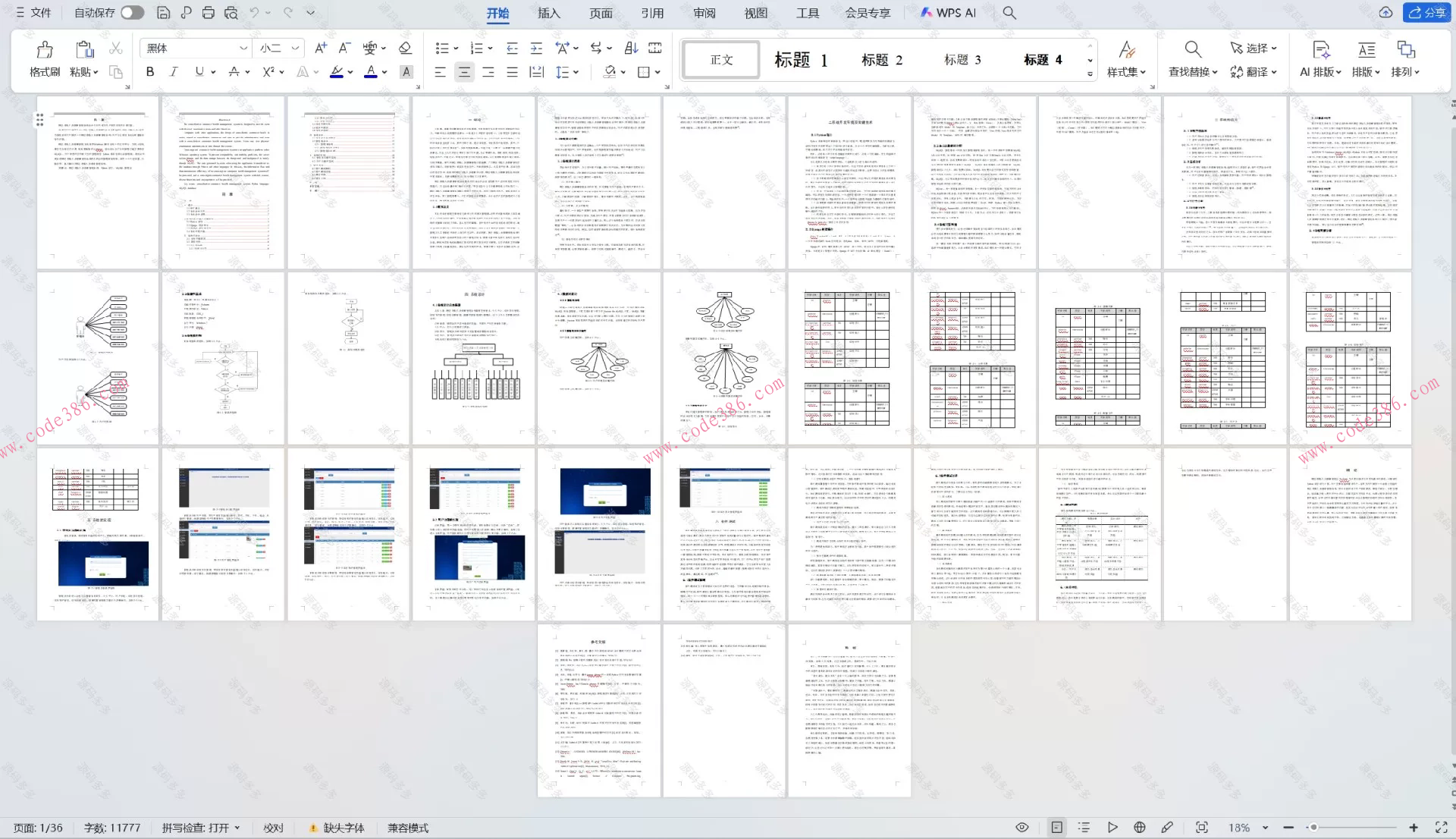Image resolution: width=1456 pixels, height=839 pixels.
Task: Toggle the 自动保存 auto-save switch
Action: [x=132, y=13]
